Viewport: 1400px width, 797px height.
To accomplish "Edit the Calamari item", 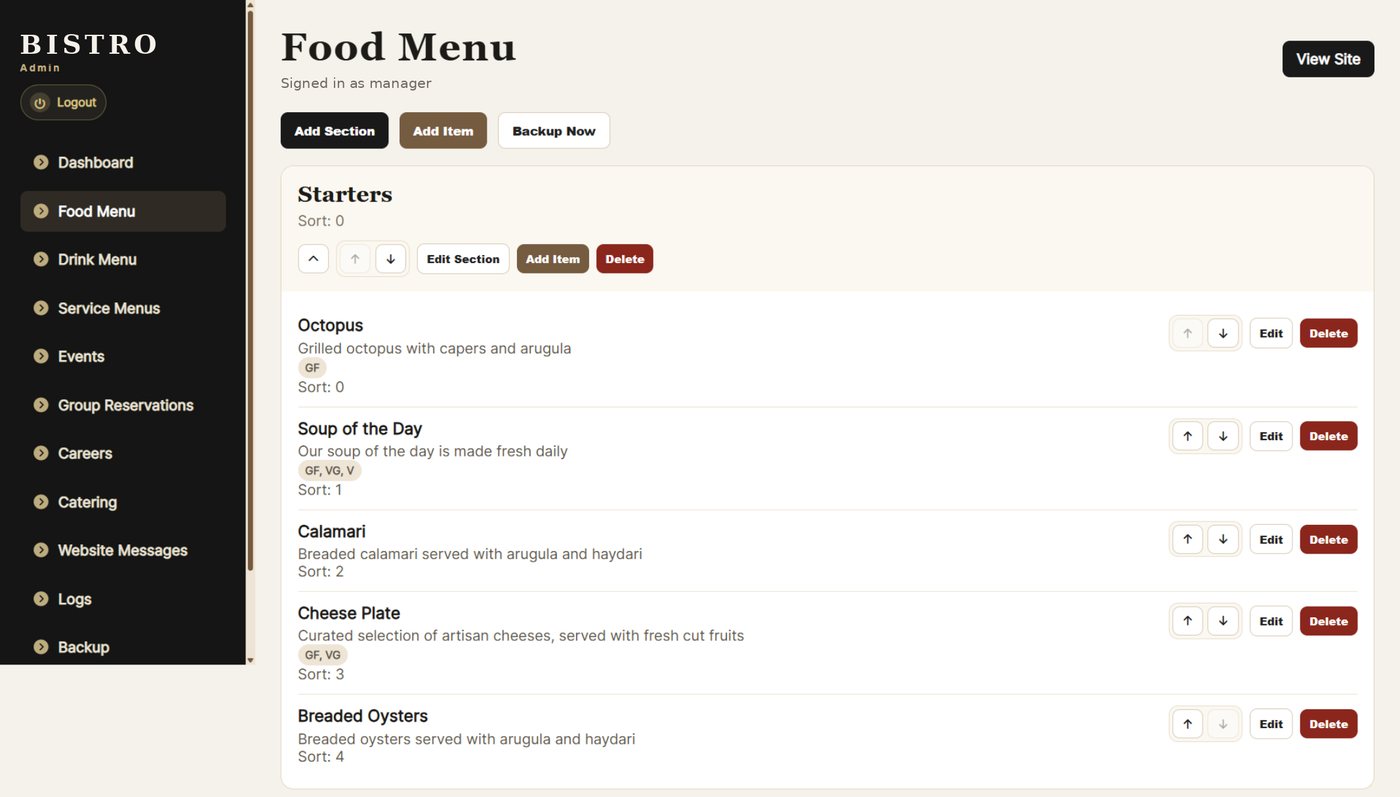I will [x=1271, y=539].
